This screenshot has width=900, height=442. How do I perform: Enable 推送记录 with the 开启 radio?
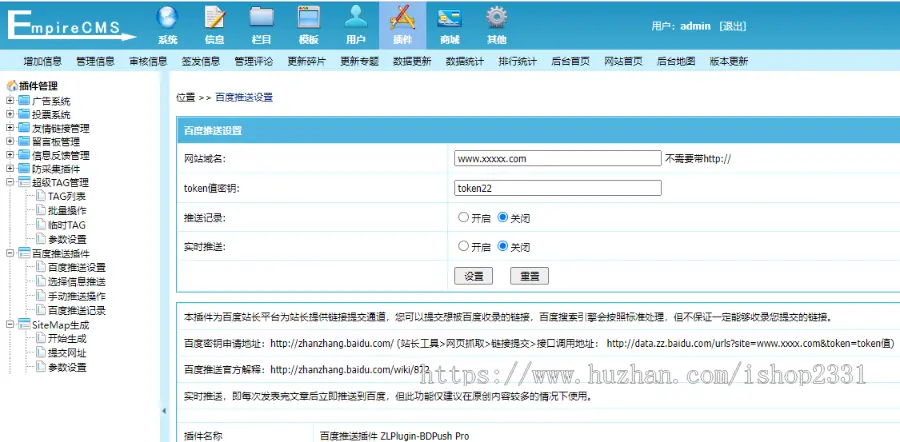(x=463, y=218)
